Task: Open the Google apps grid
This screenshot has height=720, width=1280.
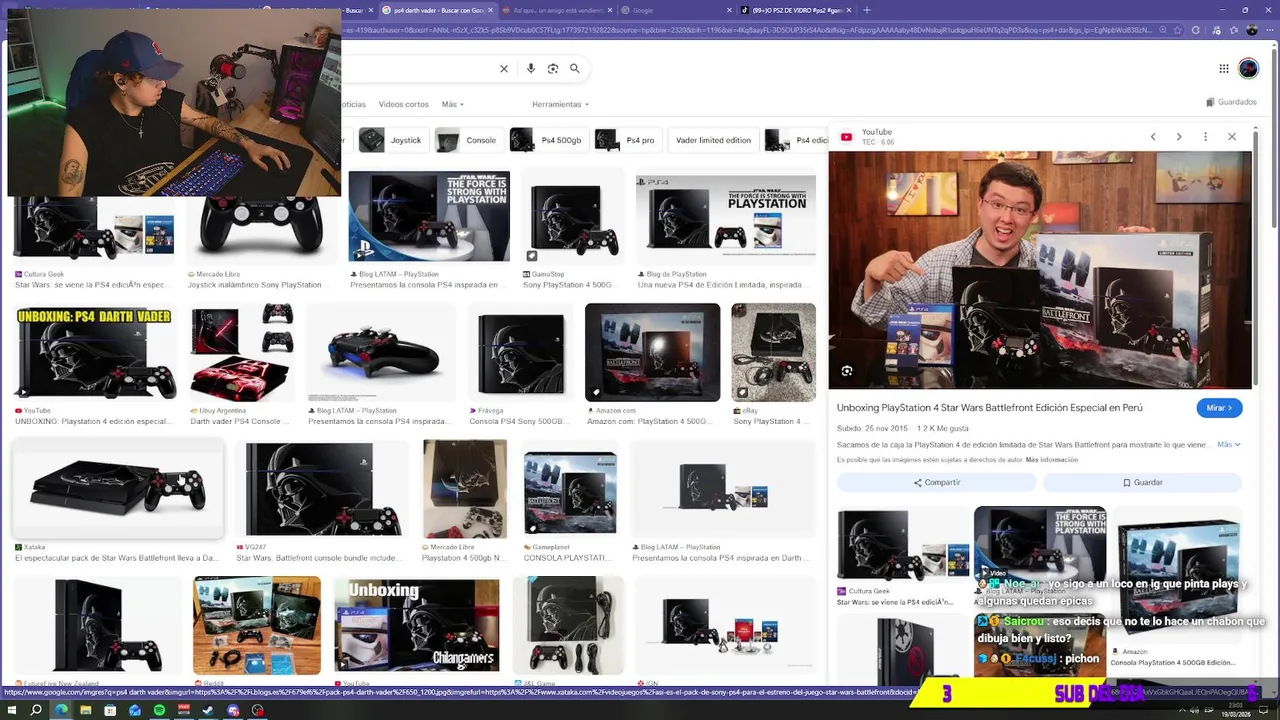Action: point(1223,69)
